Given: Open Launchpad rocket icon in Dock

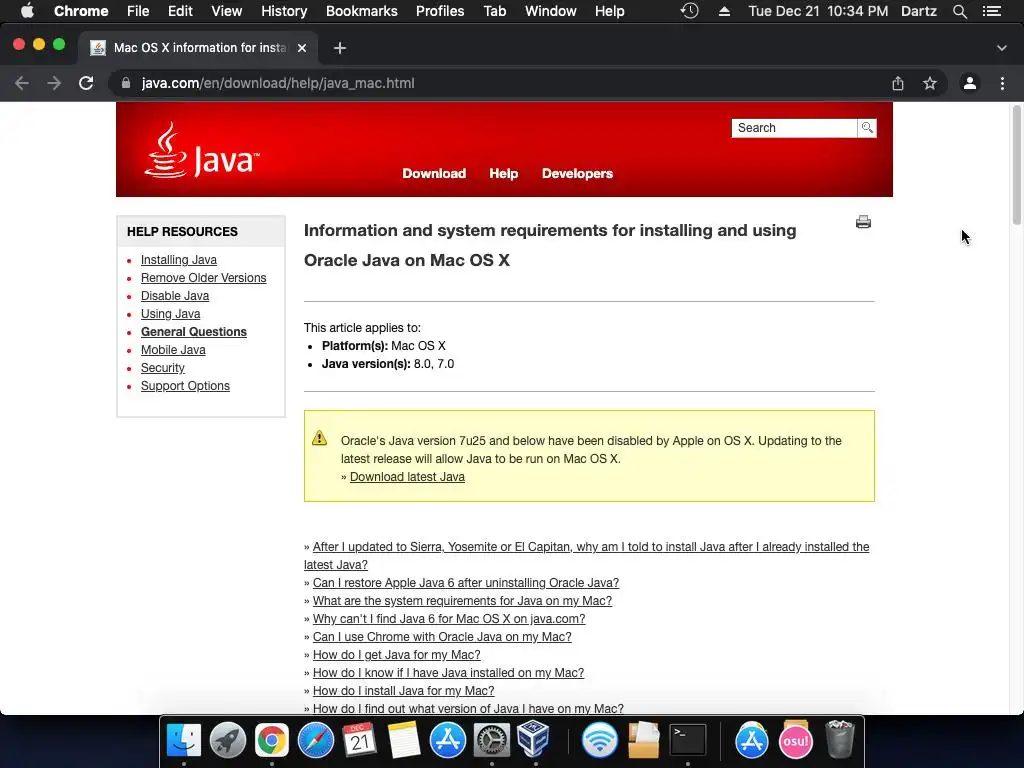Looking at the screenshot, I should [x=228, y=740].
